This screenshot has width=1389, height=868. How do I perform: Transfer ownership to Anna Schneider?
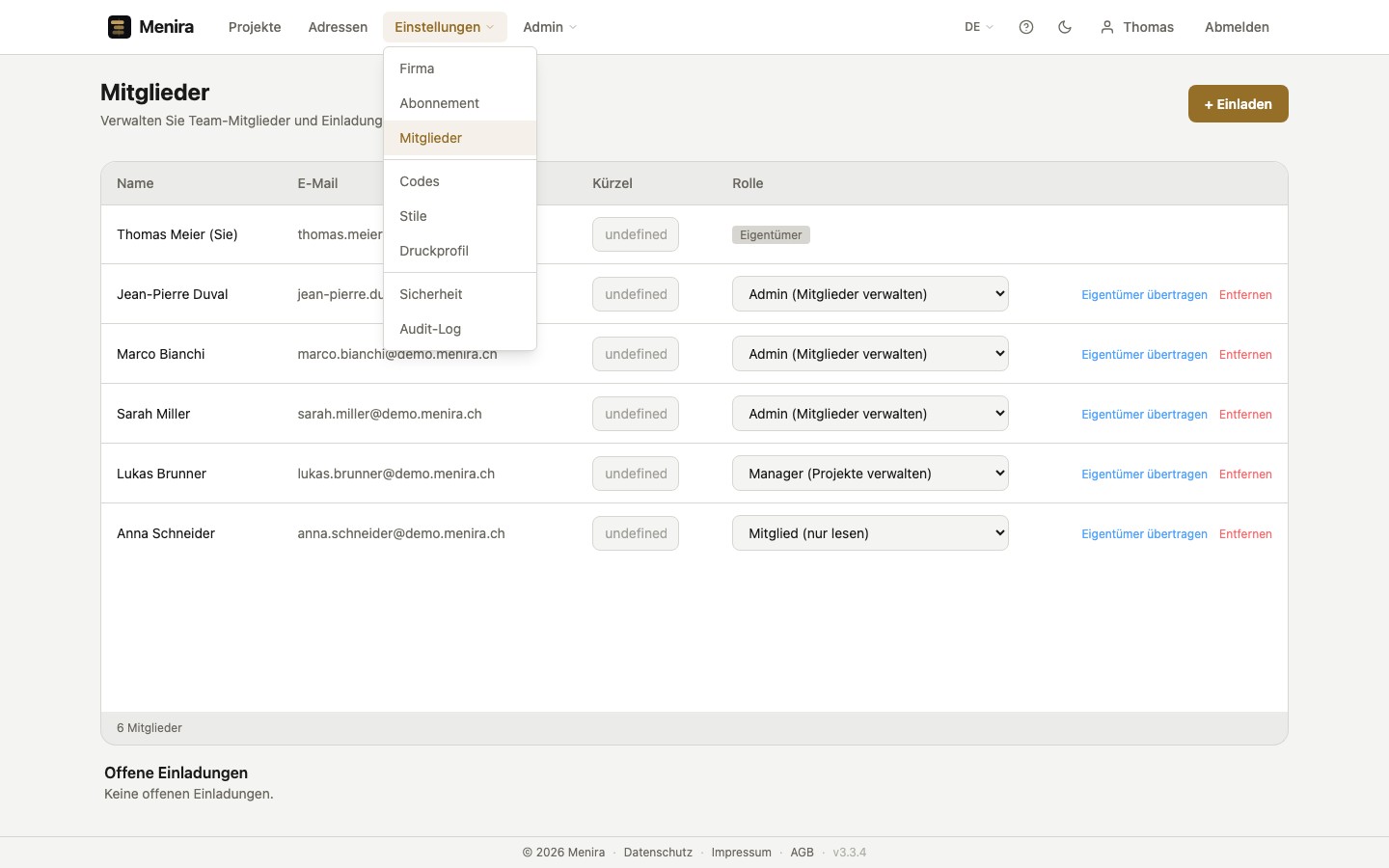pos(1144,534)
